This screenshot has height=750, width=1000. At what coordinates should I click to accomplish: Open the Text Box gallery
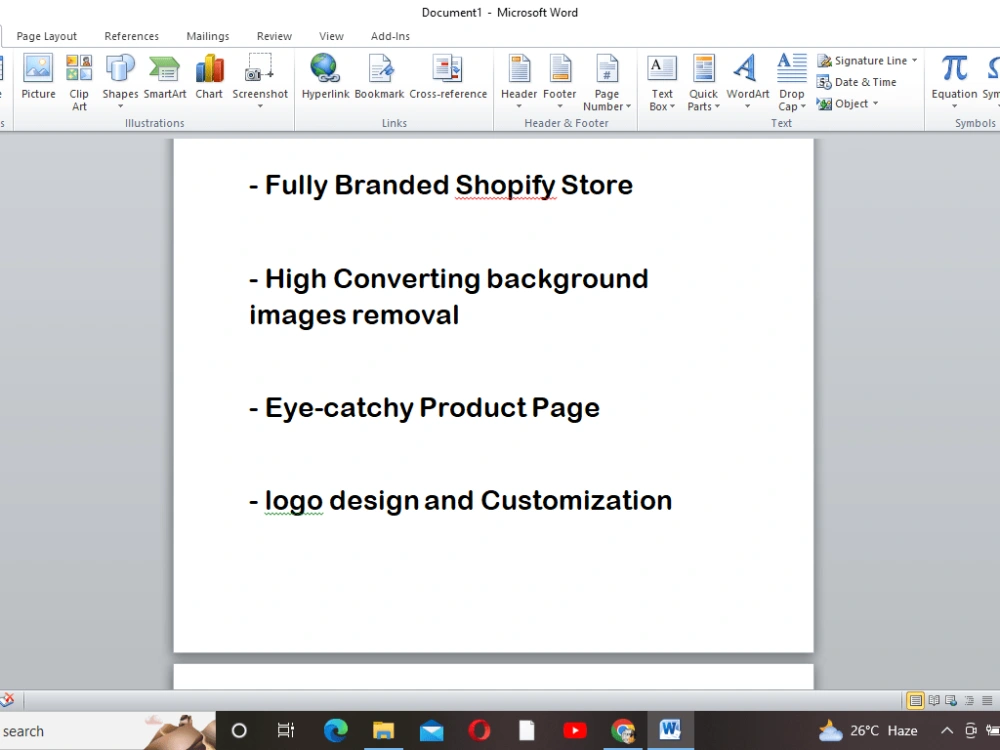point(662,83)
